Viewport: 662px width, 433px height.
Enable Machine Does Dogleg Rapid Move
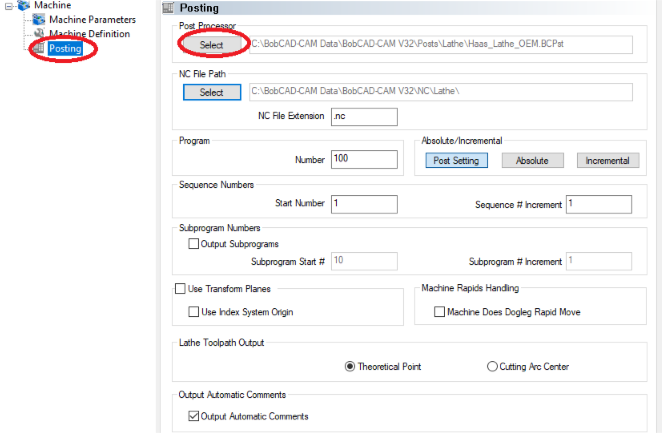(x=440, y=312)
